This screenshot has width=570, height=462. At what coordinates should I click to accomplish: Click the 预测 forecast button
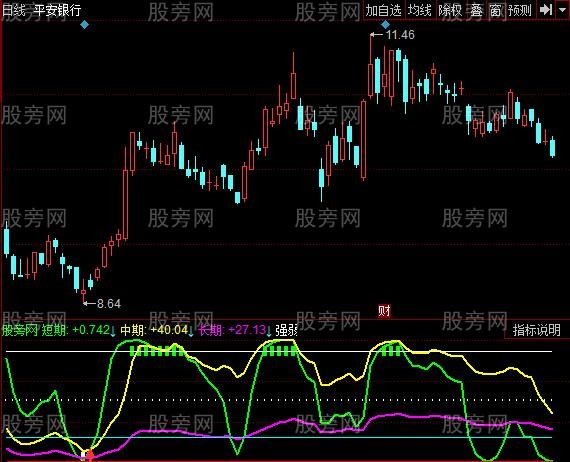pos(520,10)
